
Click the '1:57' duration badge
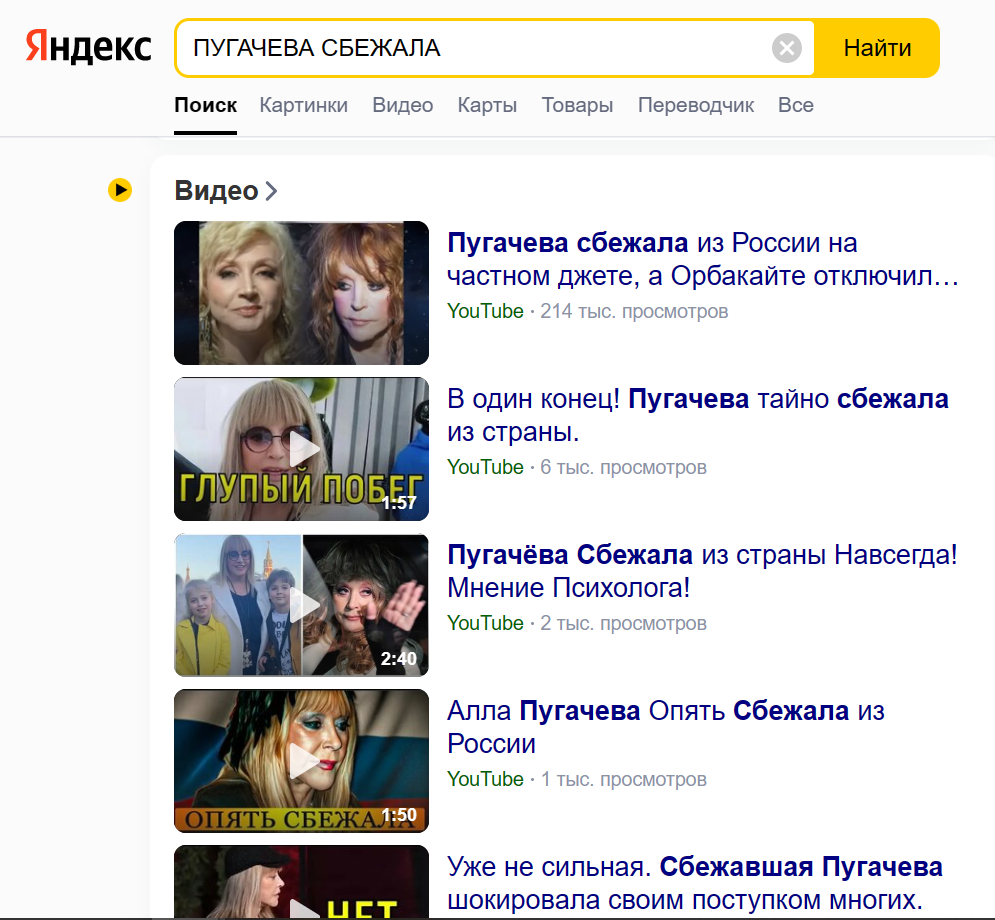[x=399, y=503]
